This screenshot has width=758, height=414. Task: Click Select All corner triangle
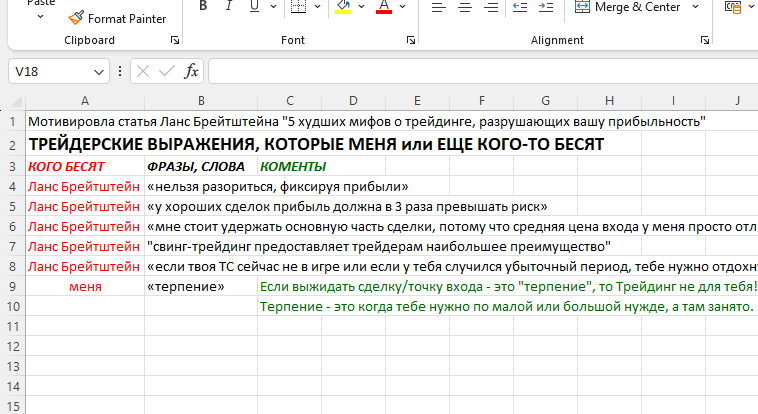click(x=16, y=101)
